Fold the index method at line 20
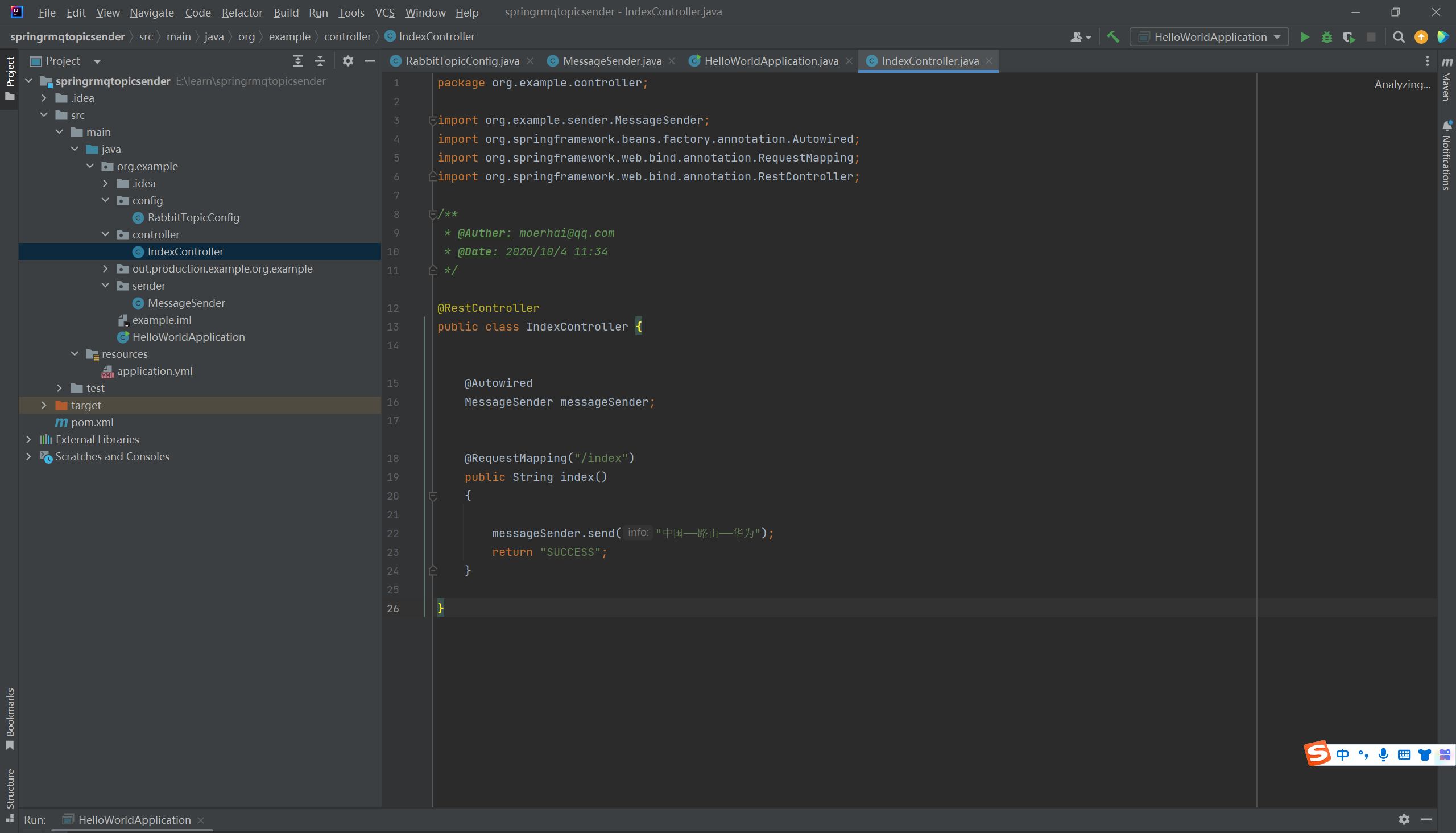Screen dimensions: 1456x833 point(433,496)
